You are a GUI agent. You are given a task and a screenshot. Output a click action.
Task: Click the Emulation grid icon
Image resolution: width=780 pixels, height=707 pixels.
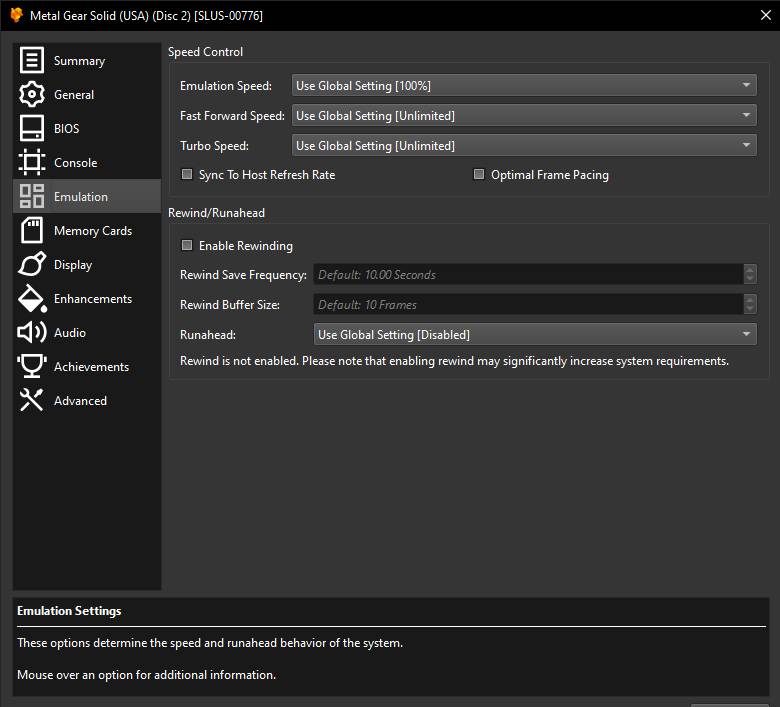click(32, 196)
